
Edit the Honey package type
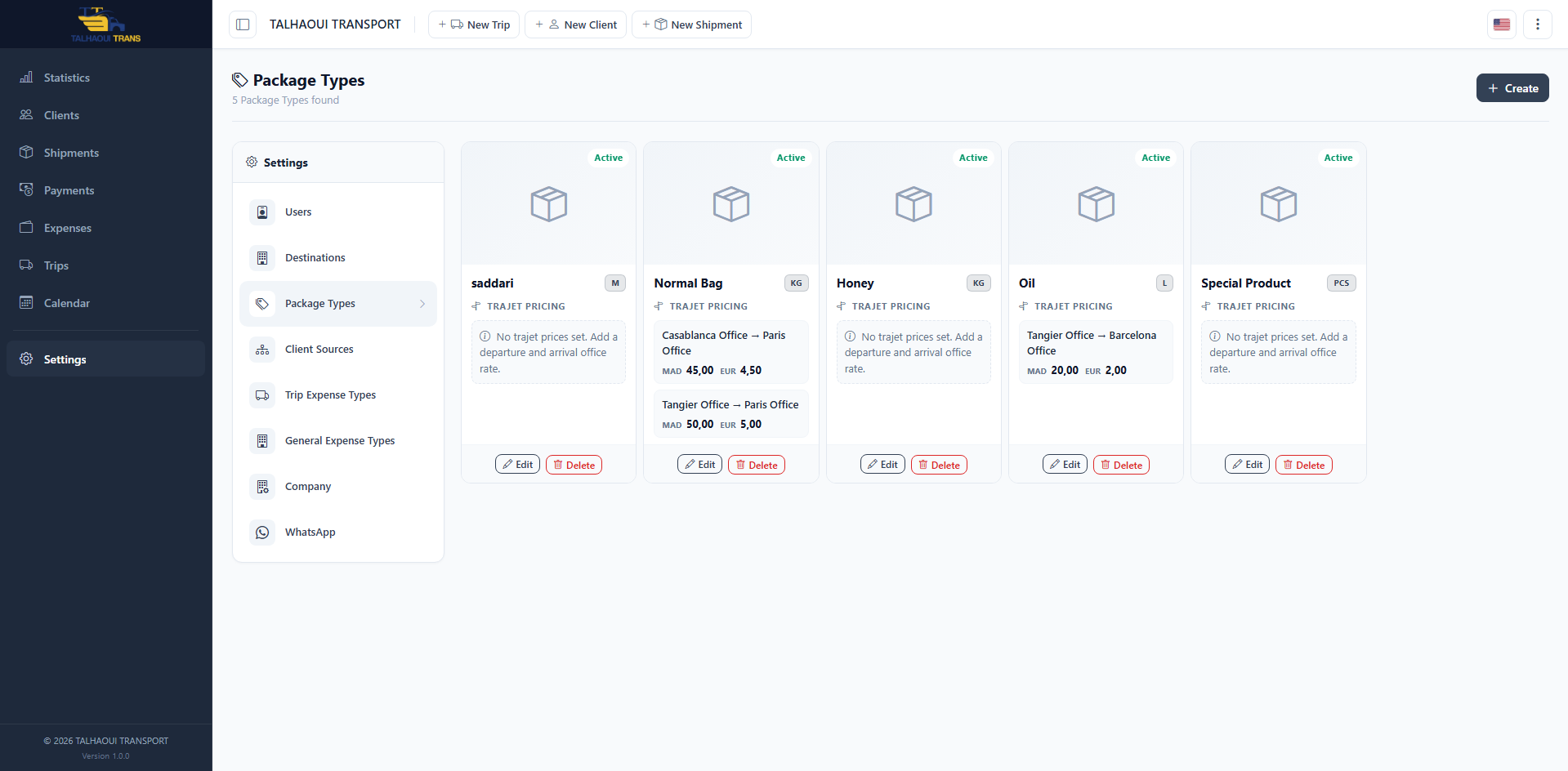(x=882, y=465)
